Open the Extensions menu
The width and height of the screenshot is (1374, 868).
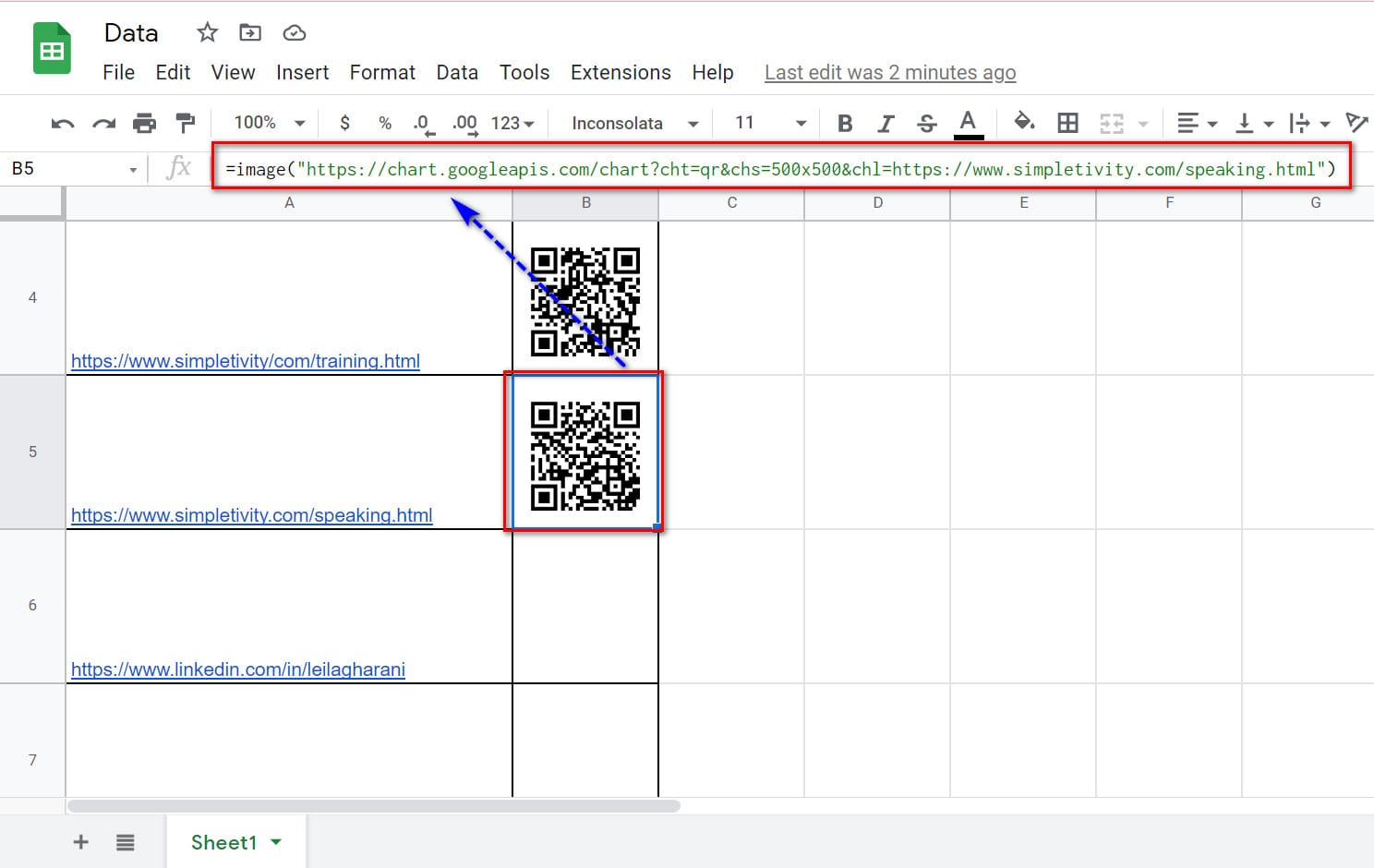pos(621,72)
